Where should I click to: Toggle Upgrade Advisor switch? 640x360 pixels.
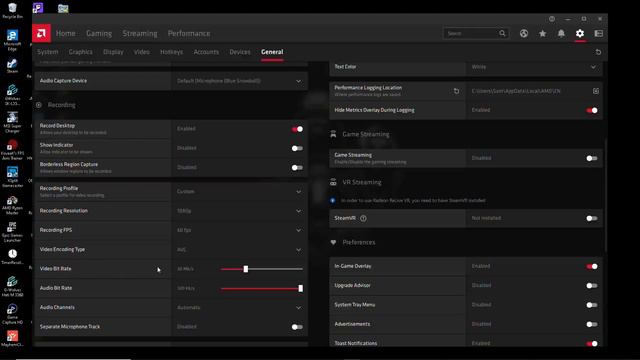click(x=592, y=286)
